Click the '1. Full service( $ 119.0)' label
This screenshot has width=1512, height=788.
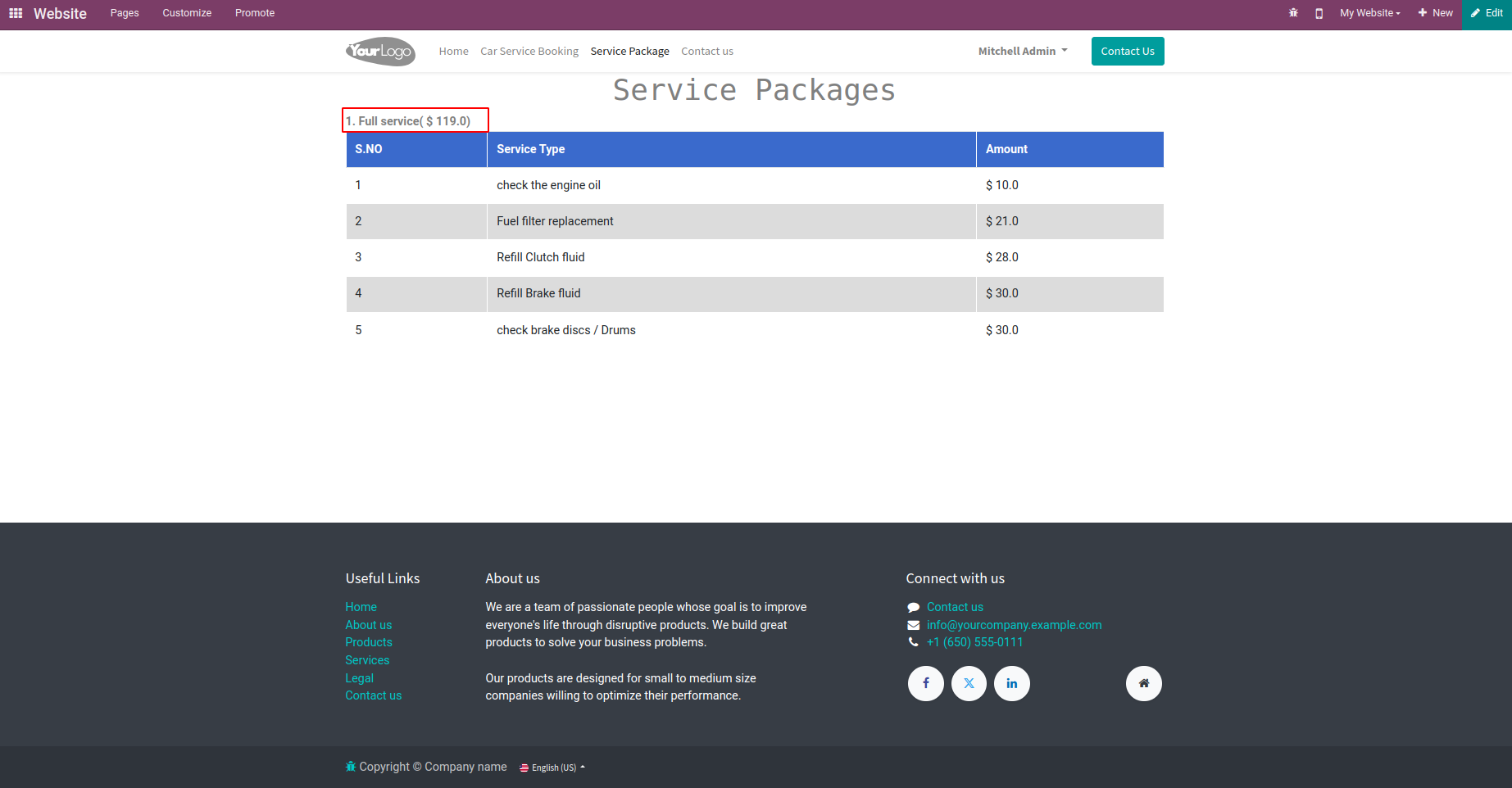pos(408,121)
